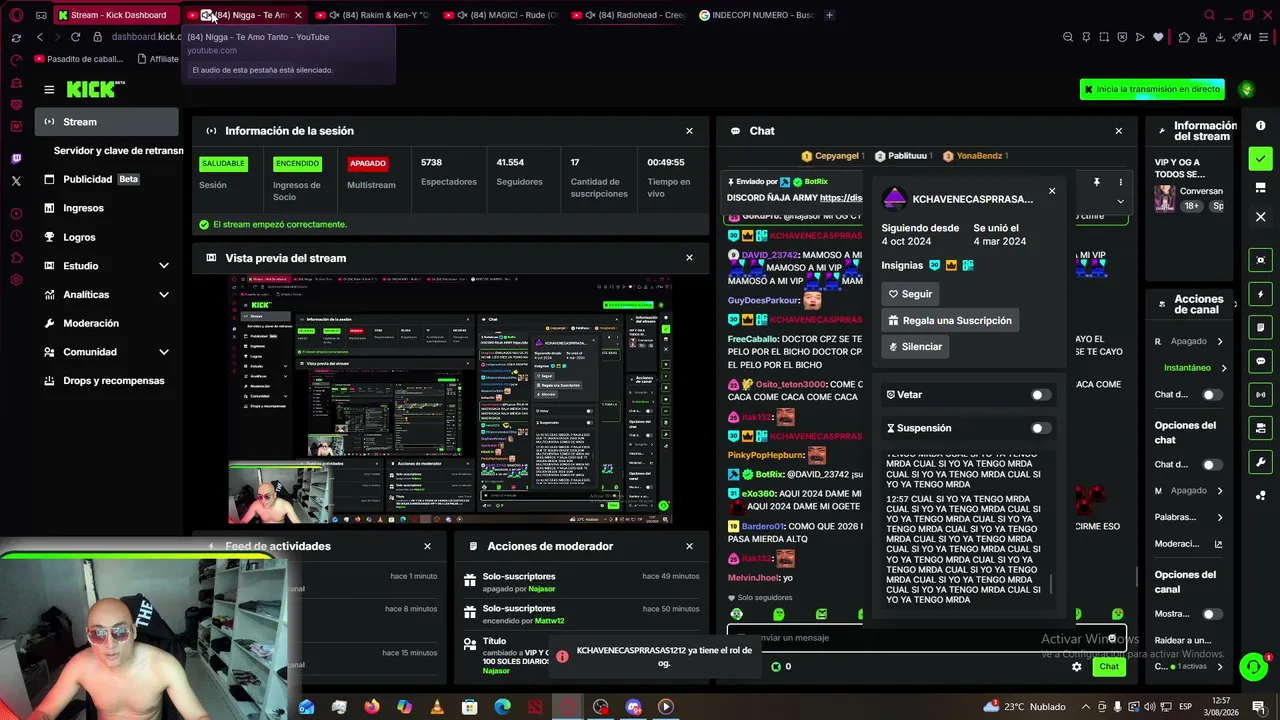1280x720 pixels.
Task: Open Firefox from the Windows taskbar
Action: click(x=372, y=707)
